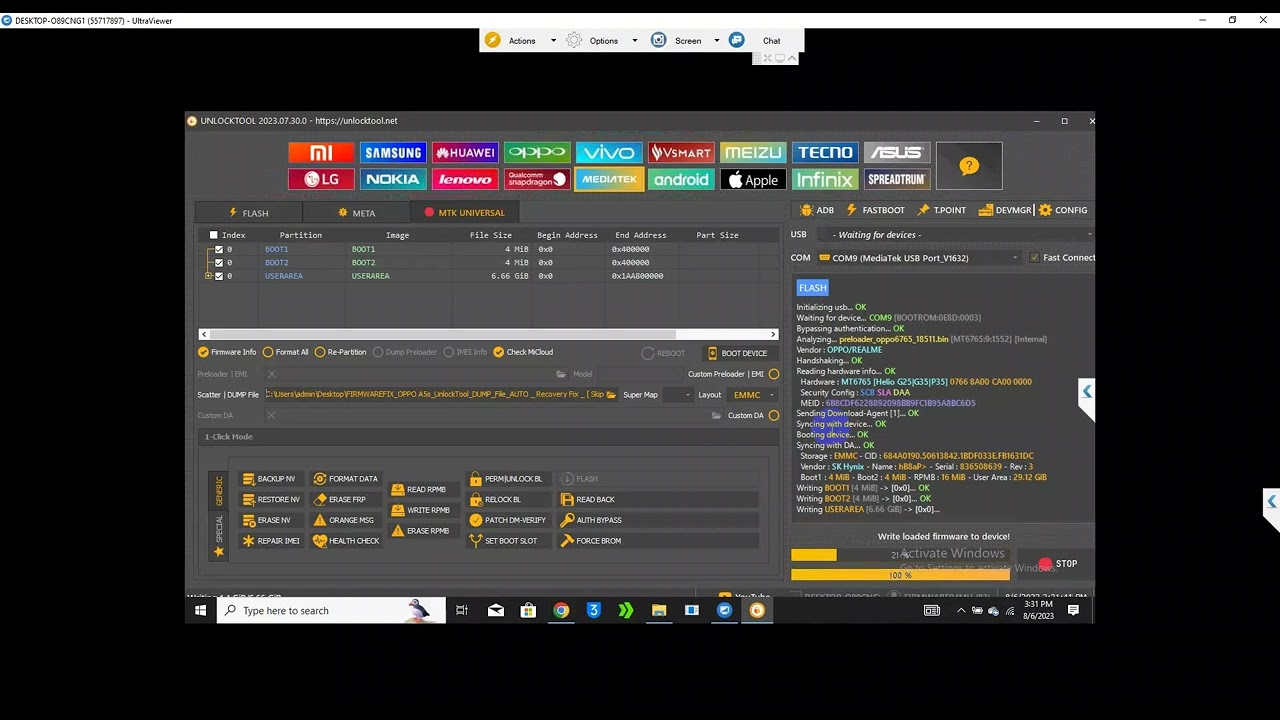1280x720 pixels.
Task: Select the Apple brand tile
Action: coord(753,180)
